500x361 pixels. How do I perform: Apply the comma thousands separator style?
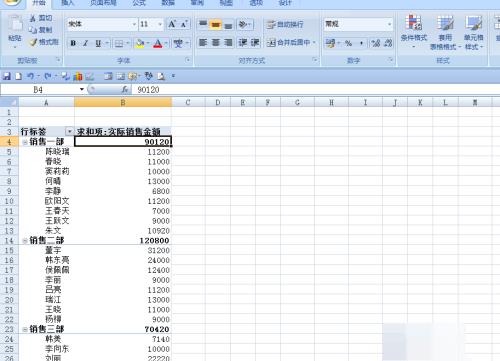point(361,43)
